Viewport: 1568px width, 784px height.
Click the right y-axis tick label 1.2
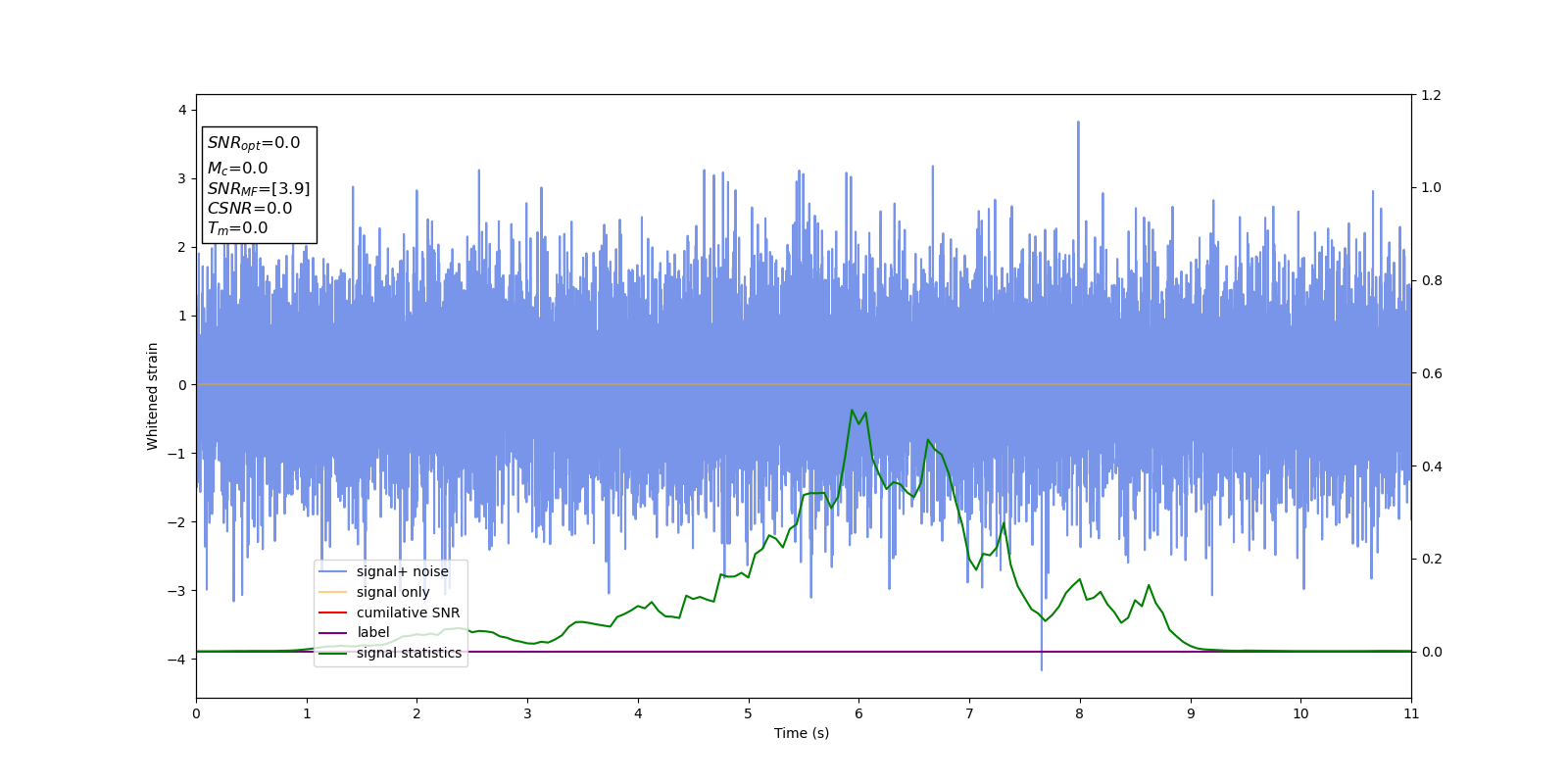[x=1431, y=95]
